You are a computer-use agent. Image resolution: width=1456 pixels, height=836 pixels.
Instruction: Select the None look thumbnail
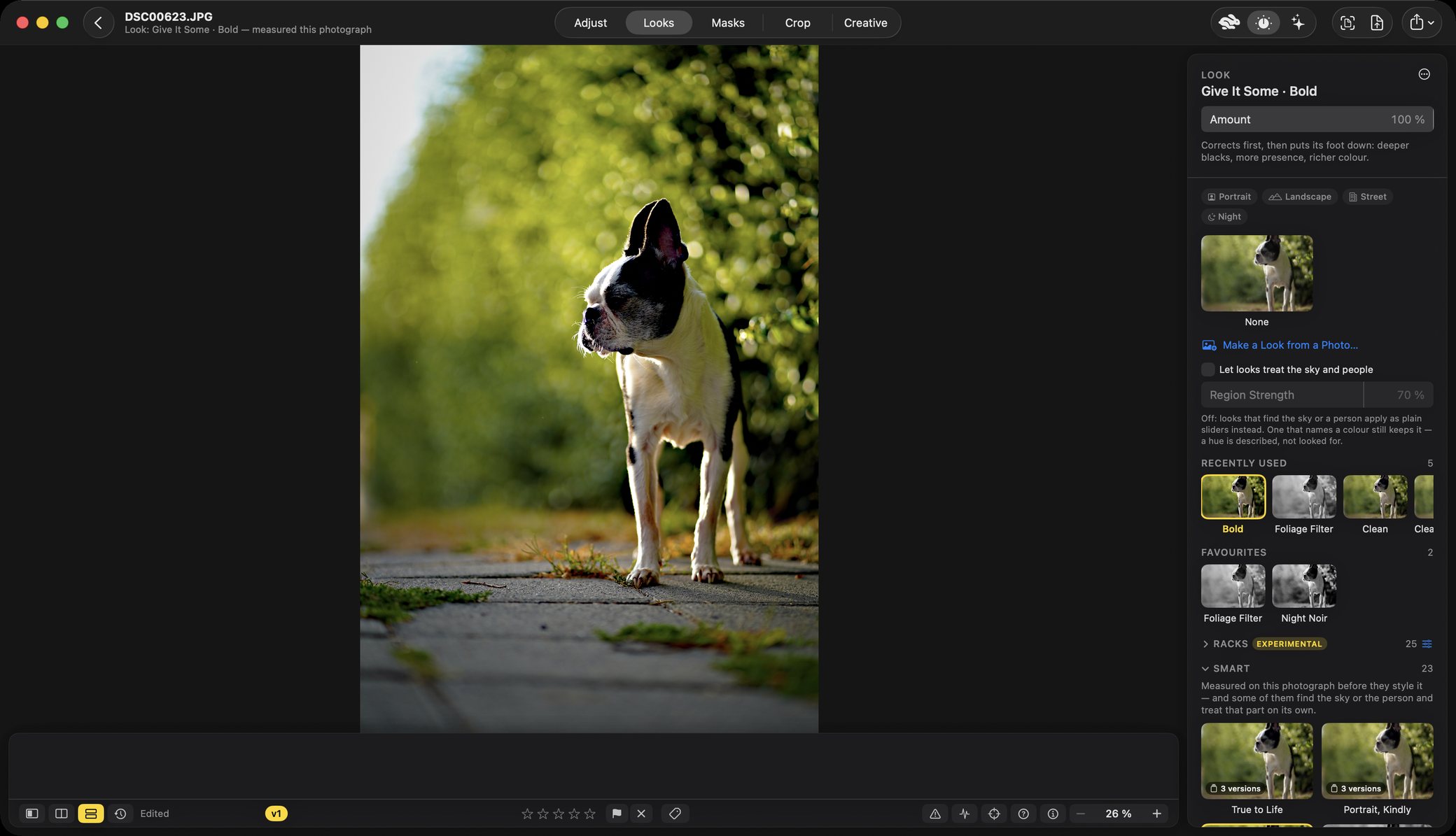(1256, 273)
